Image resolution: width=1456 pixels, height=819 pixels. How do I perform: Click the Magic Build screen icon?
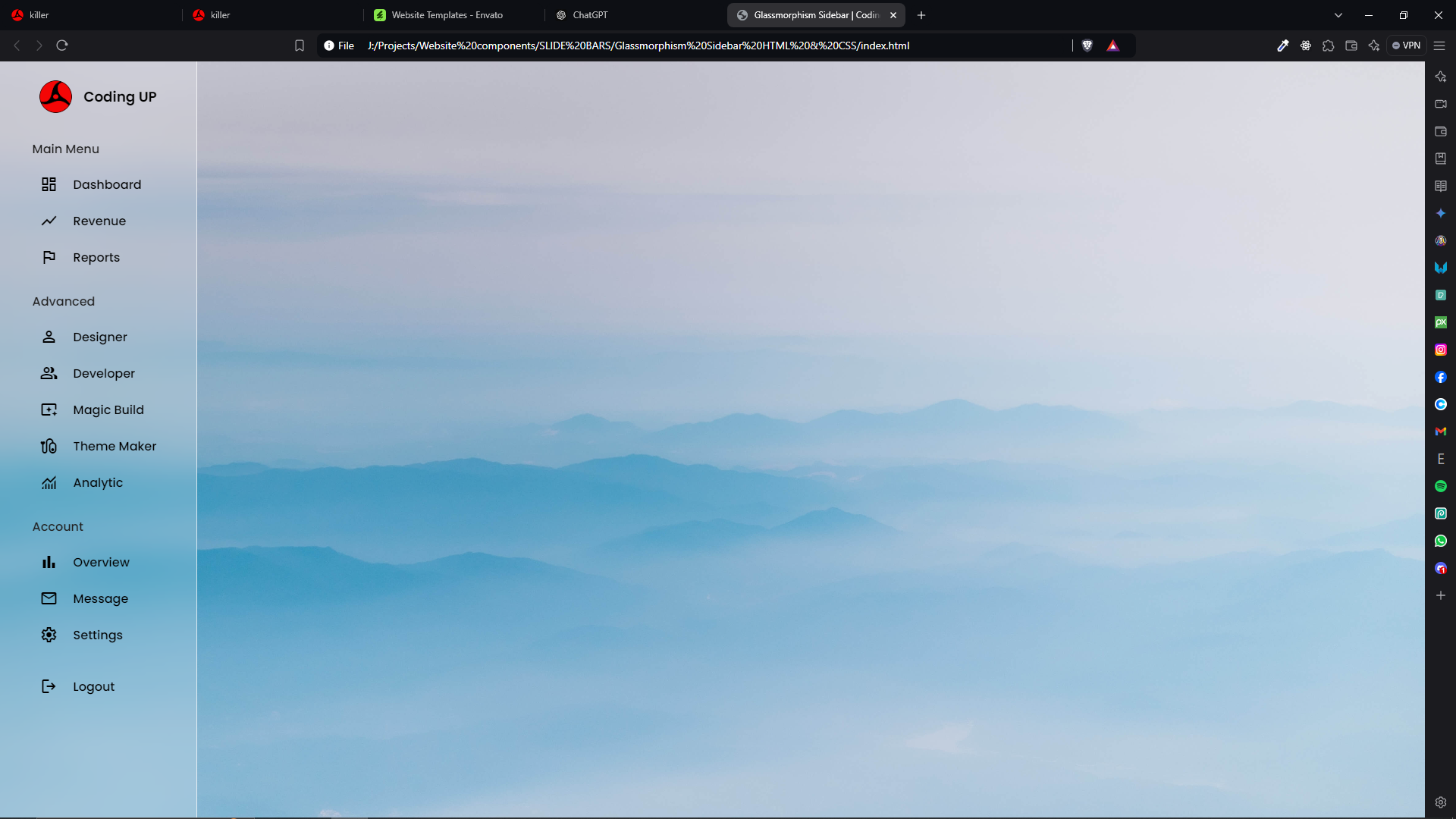point(49,409)
